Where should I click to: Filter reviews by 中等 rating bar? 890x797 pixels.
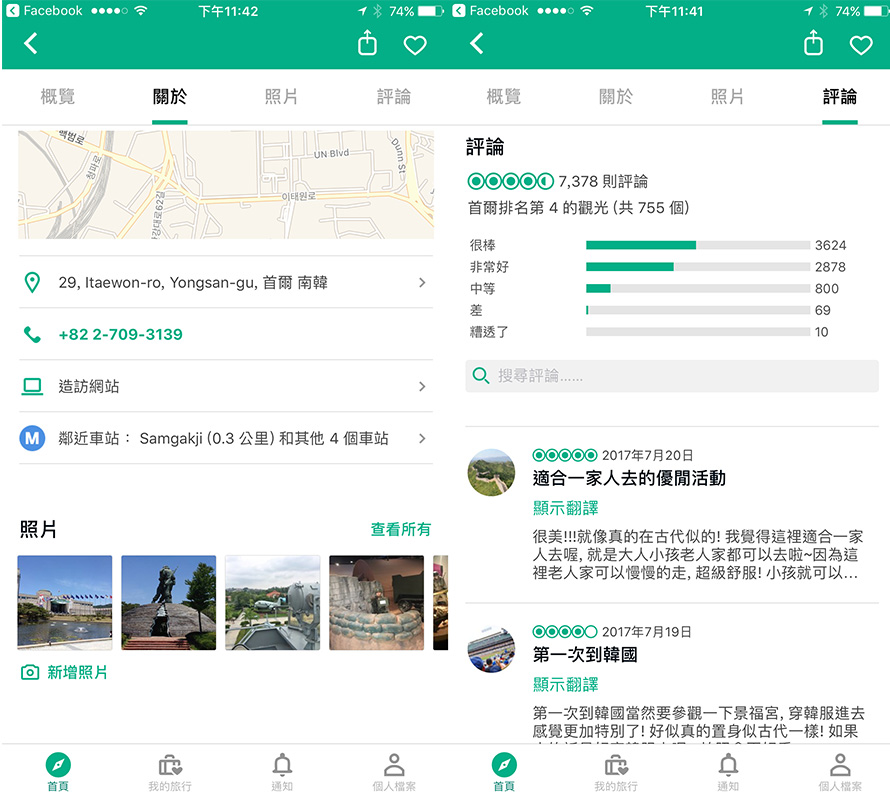pyautogui.click(x=698, y=288)
